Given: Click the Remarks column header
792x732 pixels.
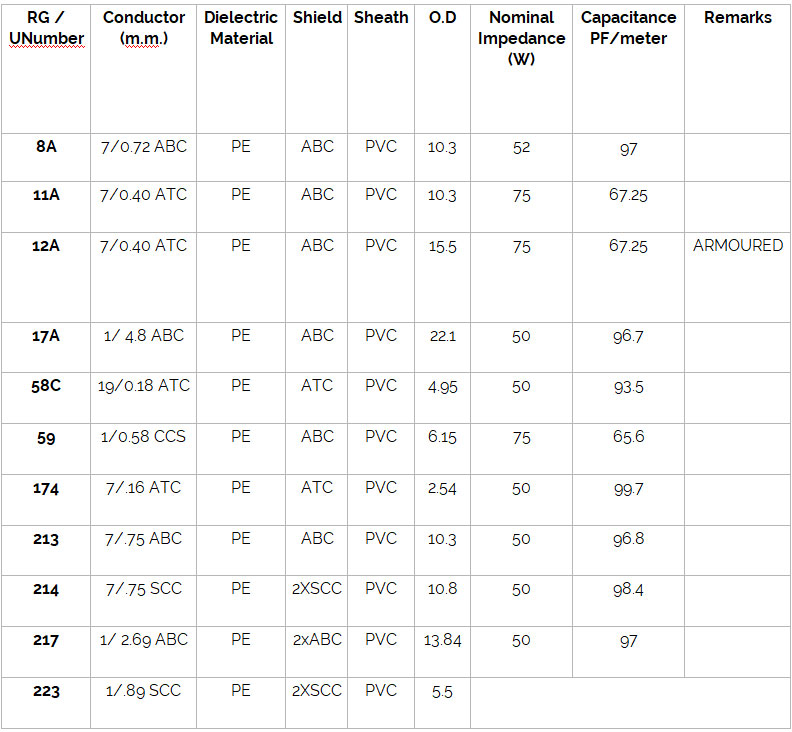Looking at the screenshot, I should [737, 18].
